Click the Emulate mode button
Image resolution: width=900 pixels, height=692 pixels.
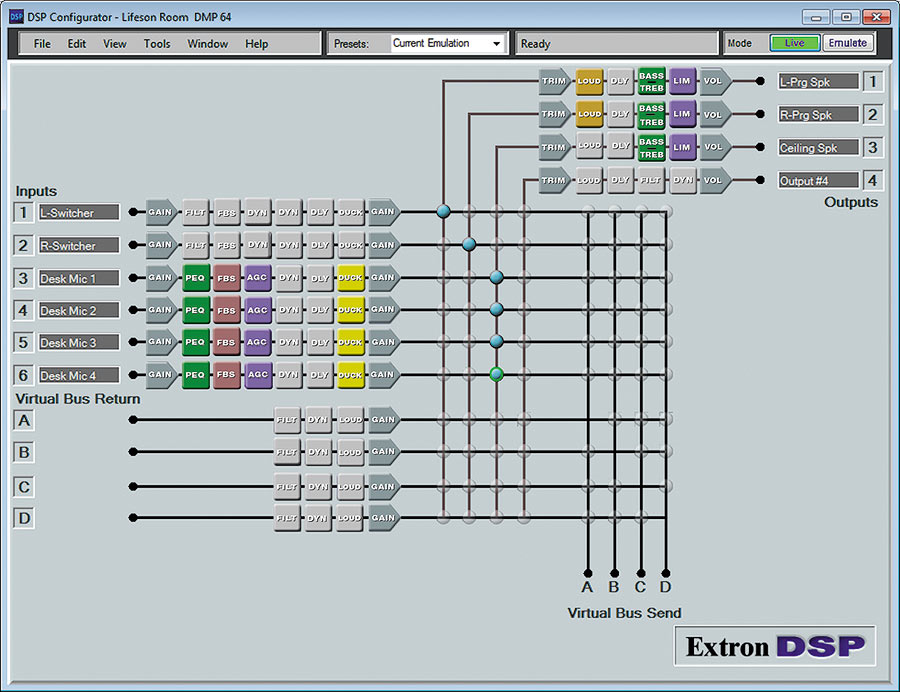click(848, 43)
